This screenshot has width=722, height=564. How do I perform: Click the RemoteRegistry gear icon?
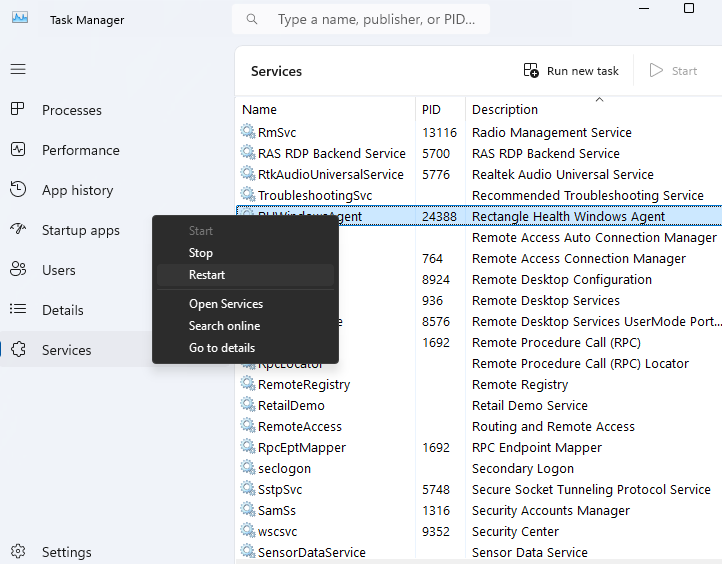(248, 384)
